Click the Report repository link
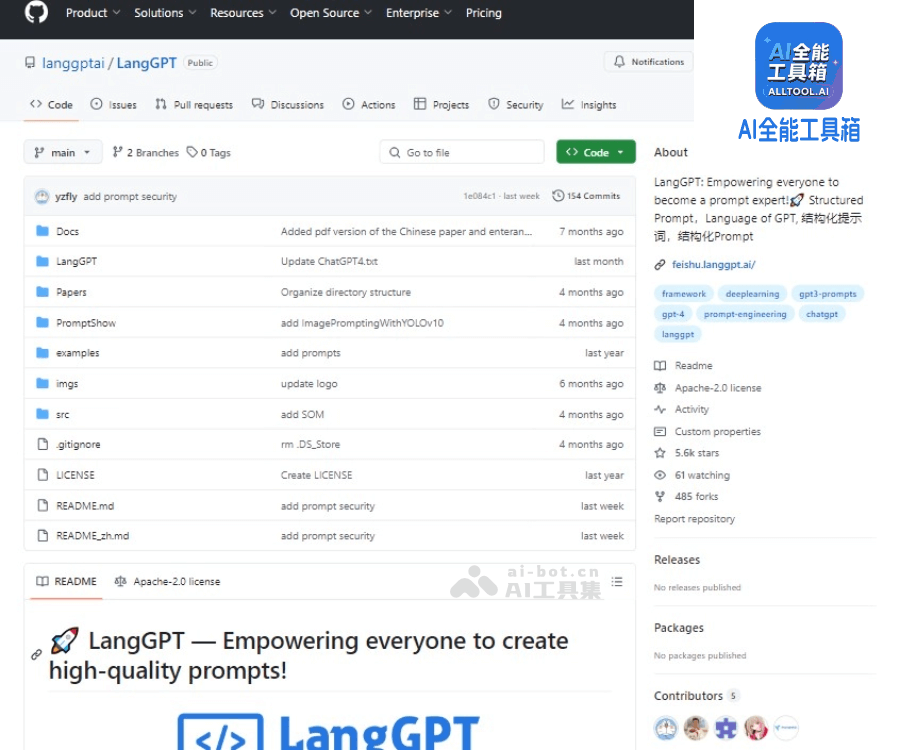The height and width of the screenshot is (750, 900). pyautogui.click(x=695, y=519)
